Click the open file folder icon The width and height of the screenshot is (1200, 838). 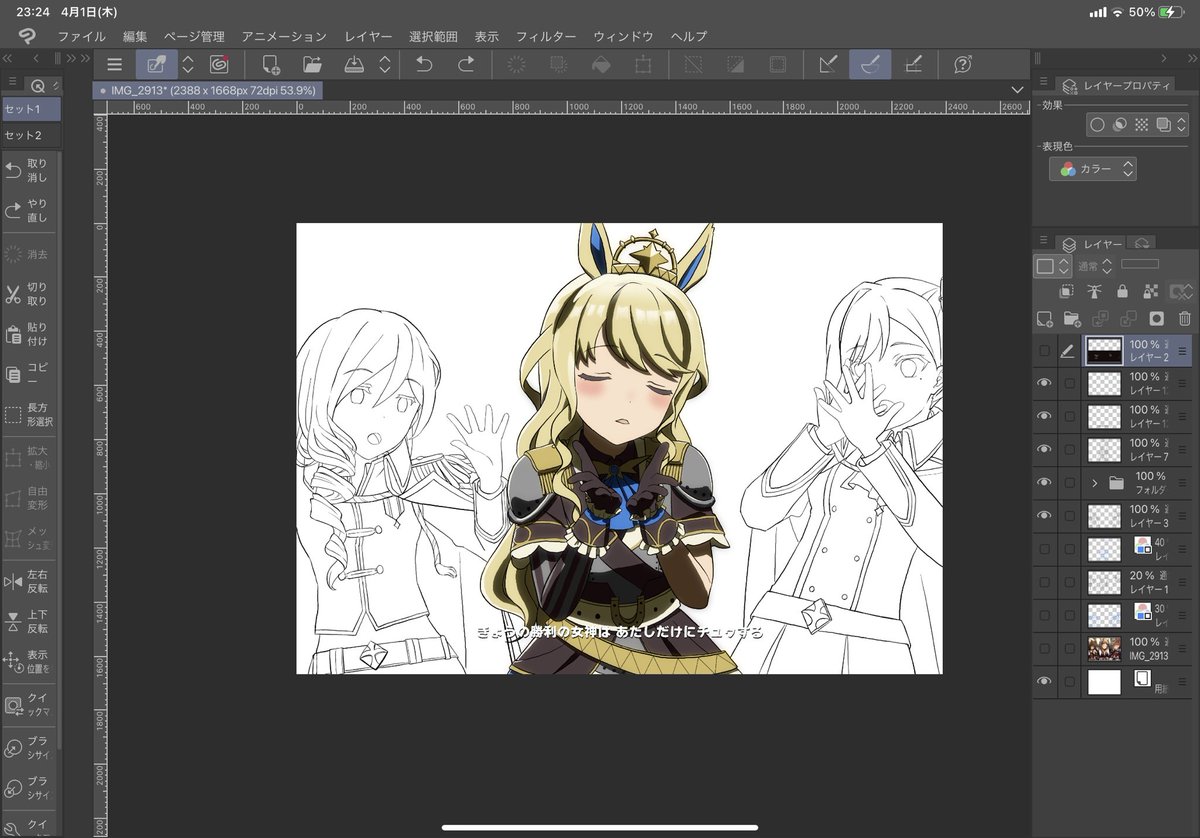(312, 65)
